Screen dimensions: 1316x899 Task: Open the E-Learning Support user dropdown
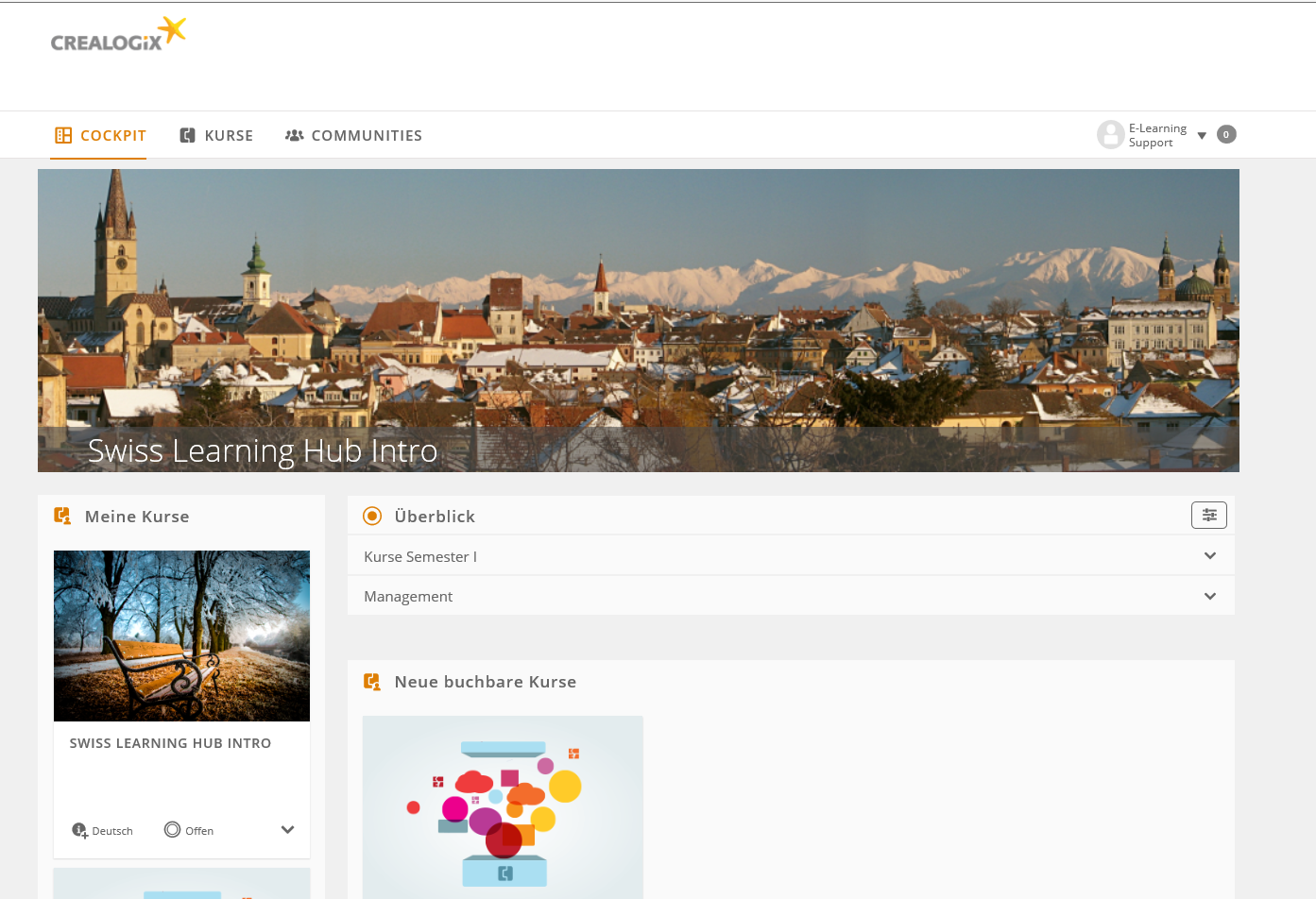pyautogui.click(x=1202, y=135)
